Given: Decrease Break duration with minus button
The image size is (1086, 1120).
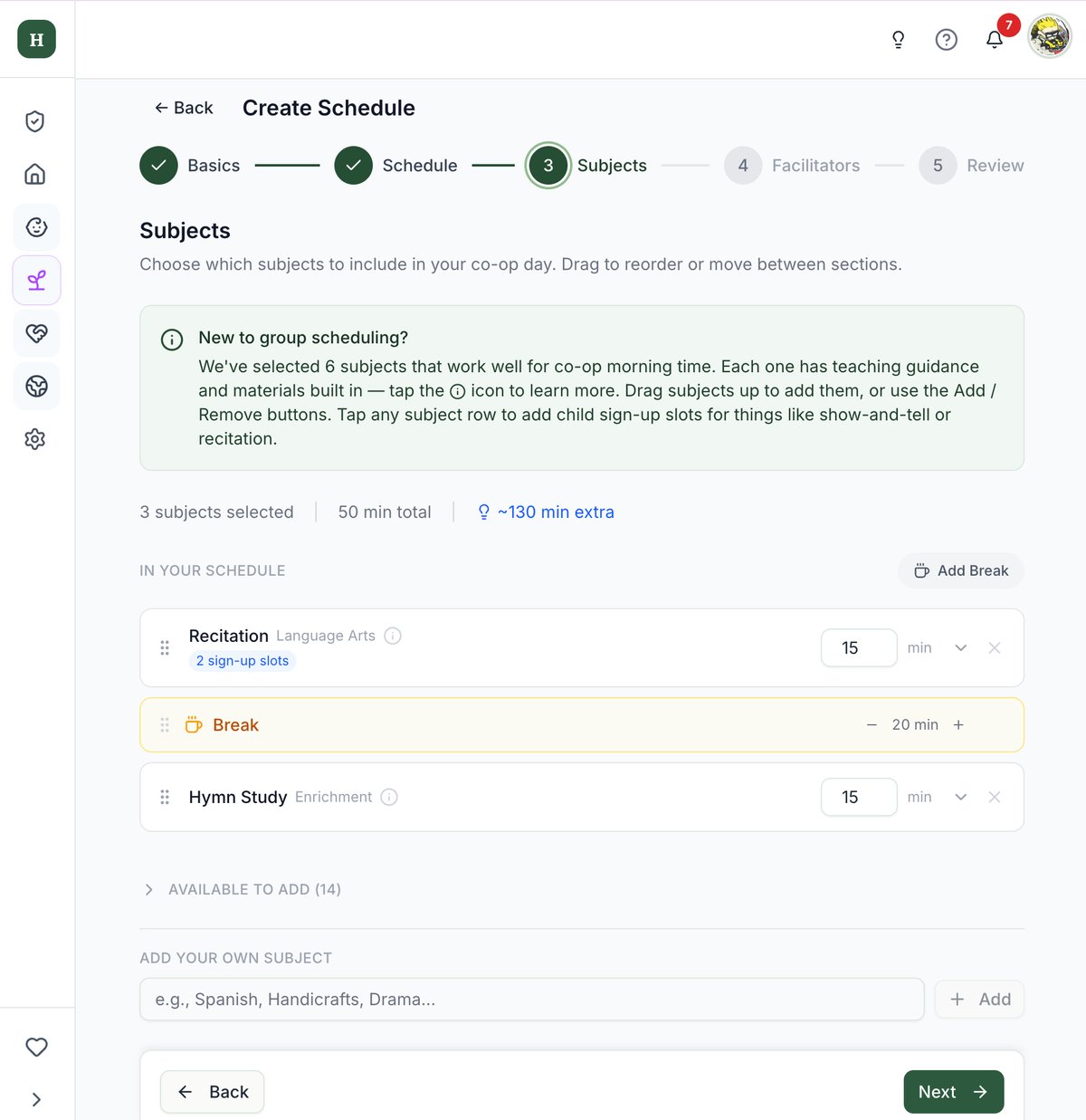Looking at the screenshot, I should [x=872, y=724].
